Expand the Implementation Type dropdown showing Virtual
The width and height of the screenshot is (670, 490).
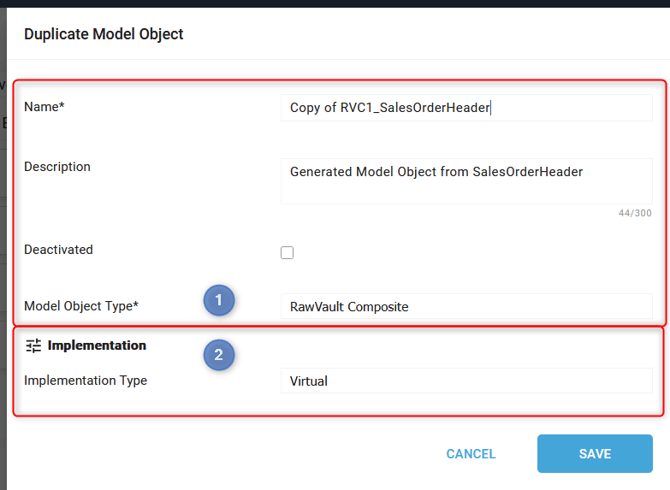pyautogui.click(x=466, y=381)
